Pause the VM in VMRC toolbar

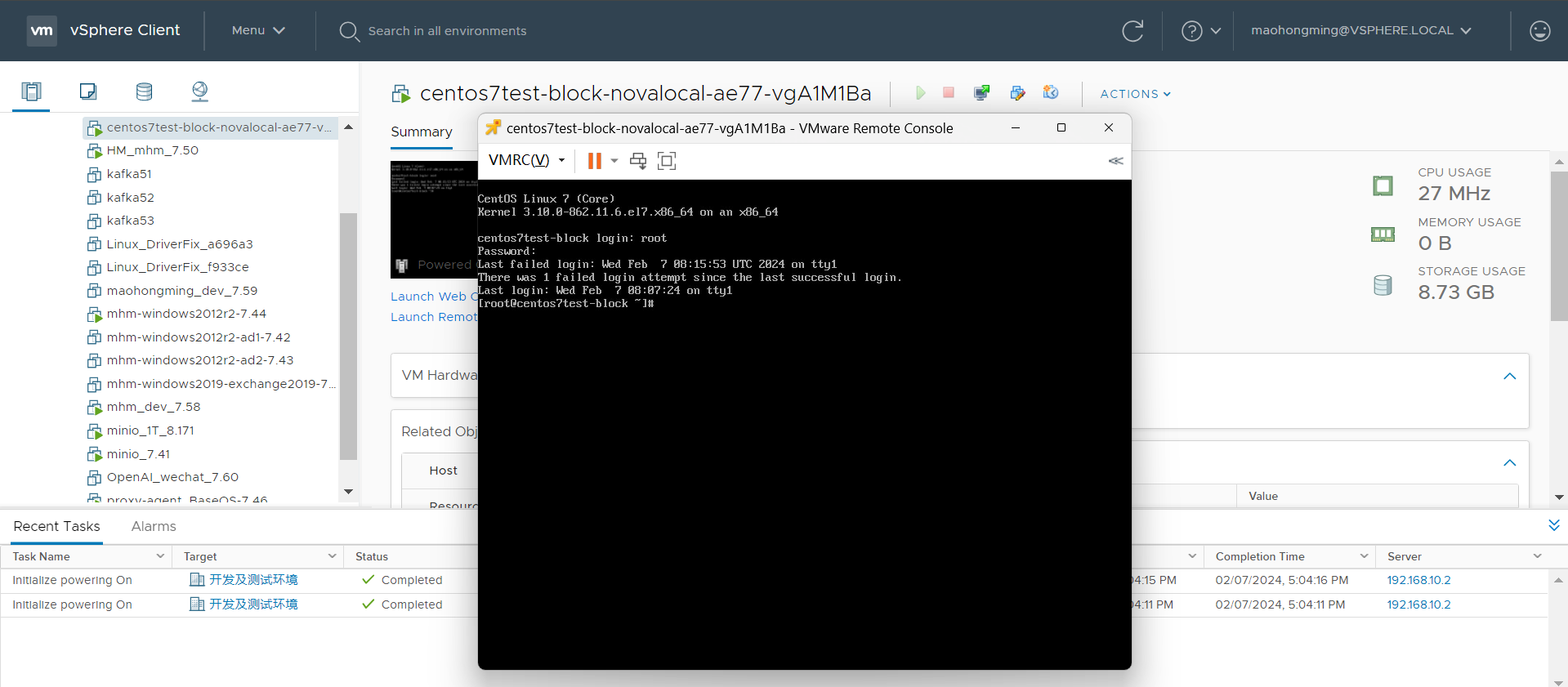(595, 161)
